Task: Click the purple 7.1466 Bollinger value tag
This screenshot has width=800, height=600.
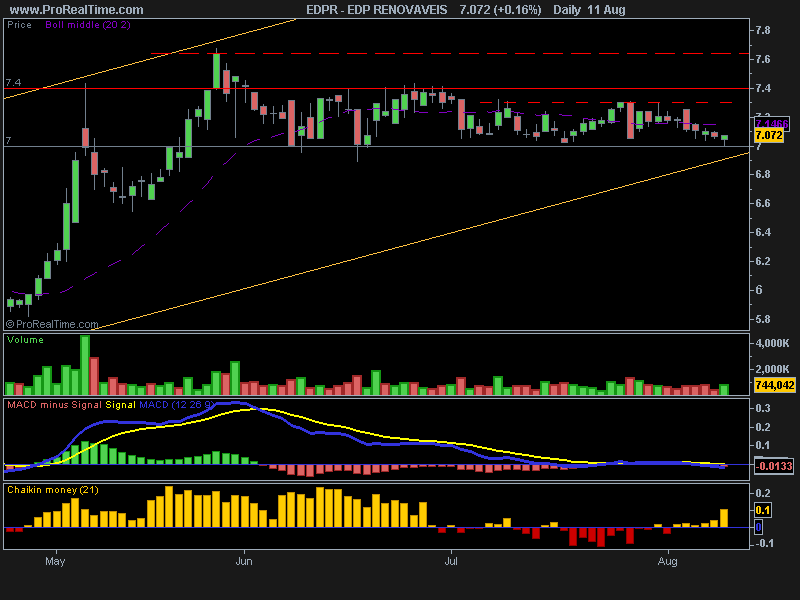Action: [x=771, y=123]
